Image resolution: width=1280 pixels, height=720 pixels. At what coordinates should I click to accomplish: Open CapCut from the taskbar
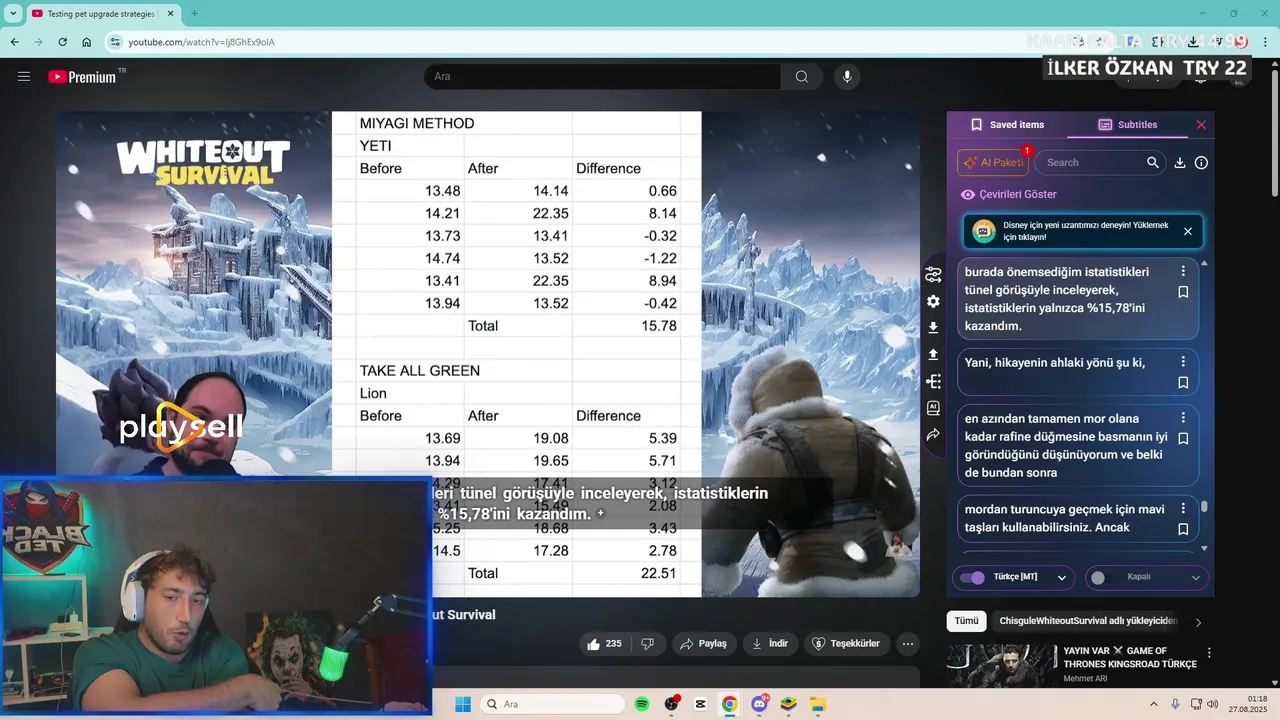(x=700, y=704)
